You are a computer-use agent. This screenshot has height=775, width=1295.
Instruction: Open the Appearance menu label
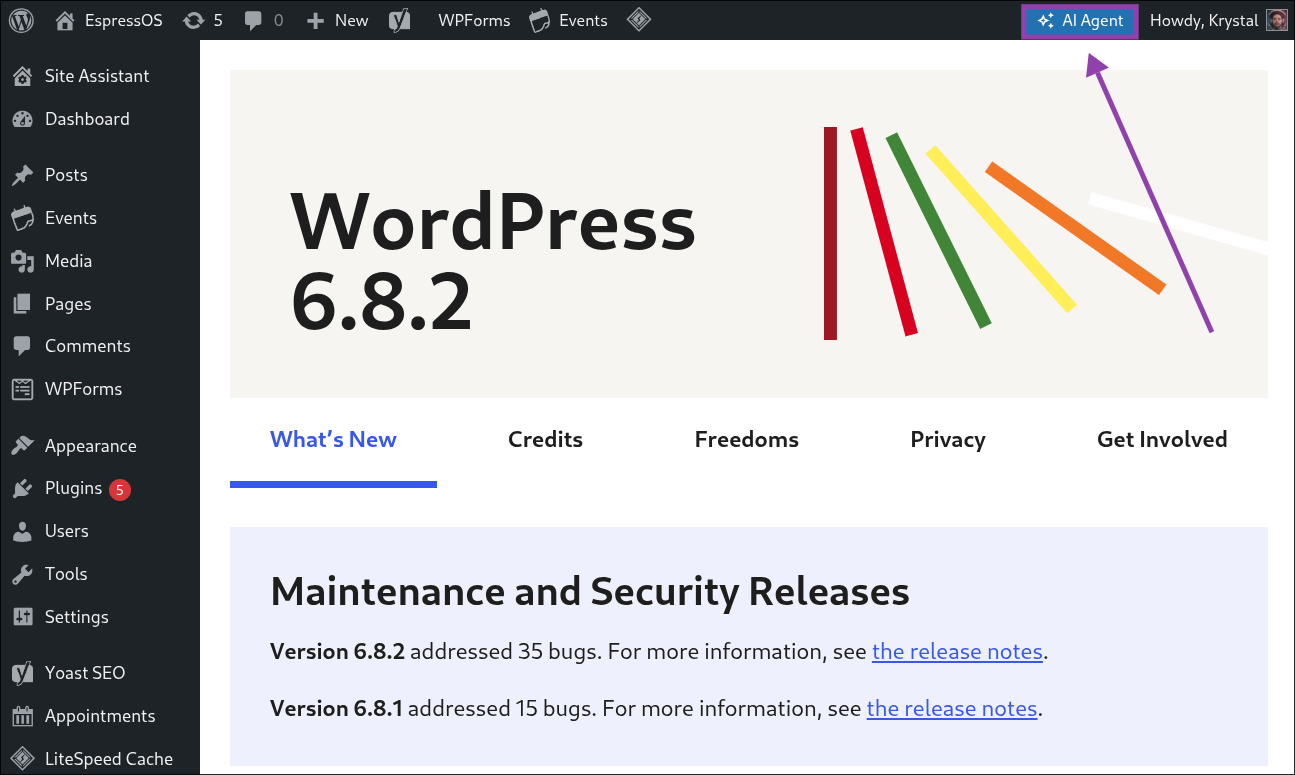coord(91,446)
